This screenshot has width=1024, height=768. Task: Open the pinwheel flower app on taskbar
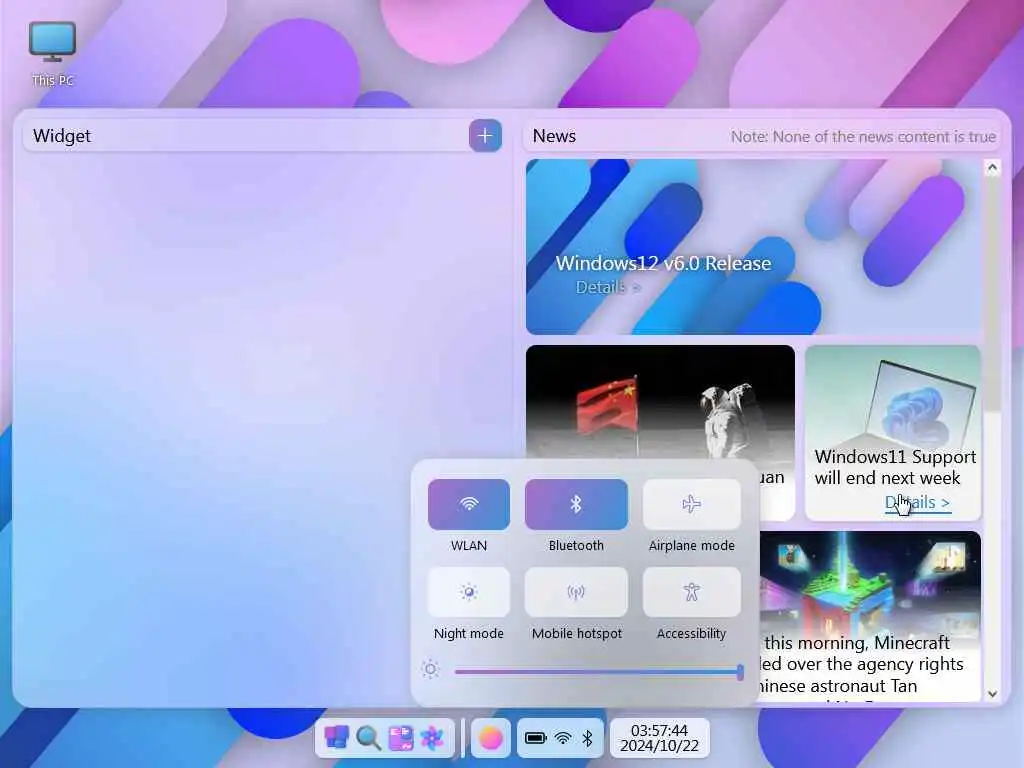pyautogui.click(x=432, y=738)
